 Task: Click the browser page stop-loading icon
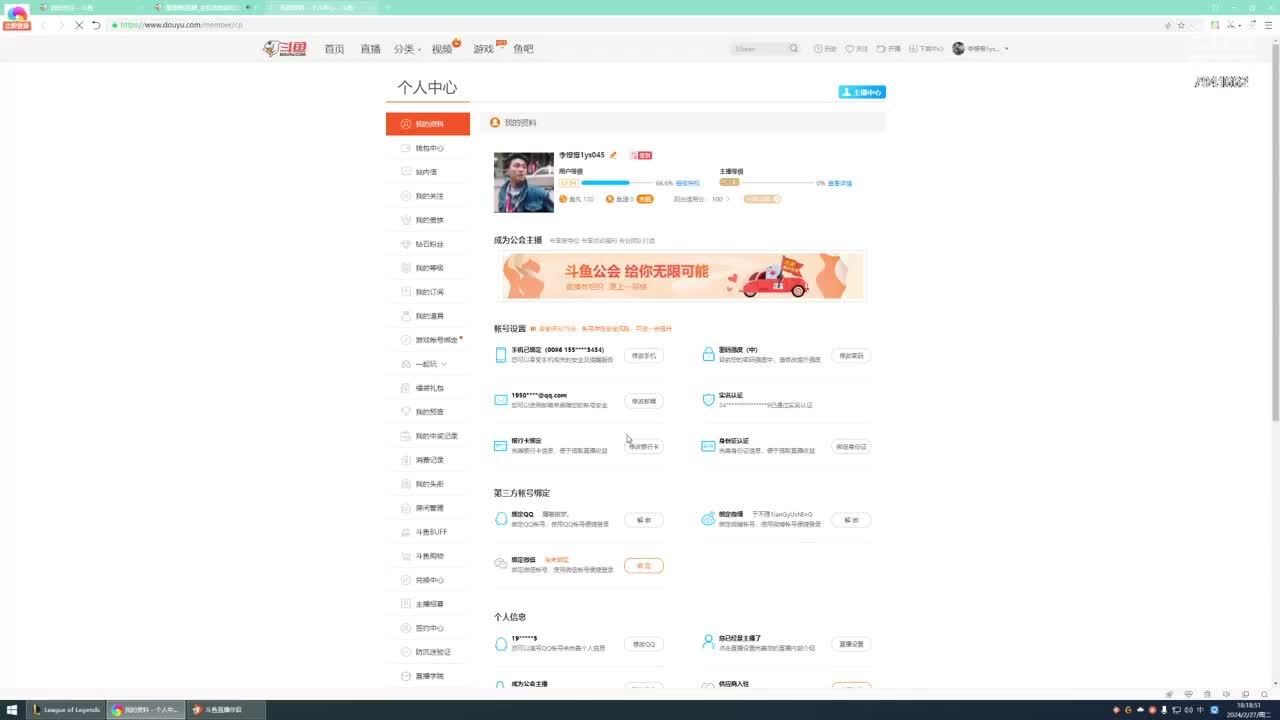tap(78, 25)
